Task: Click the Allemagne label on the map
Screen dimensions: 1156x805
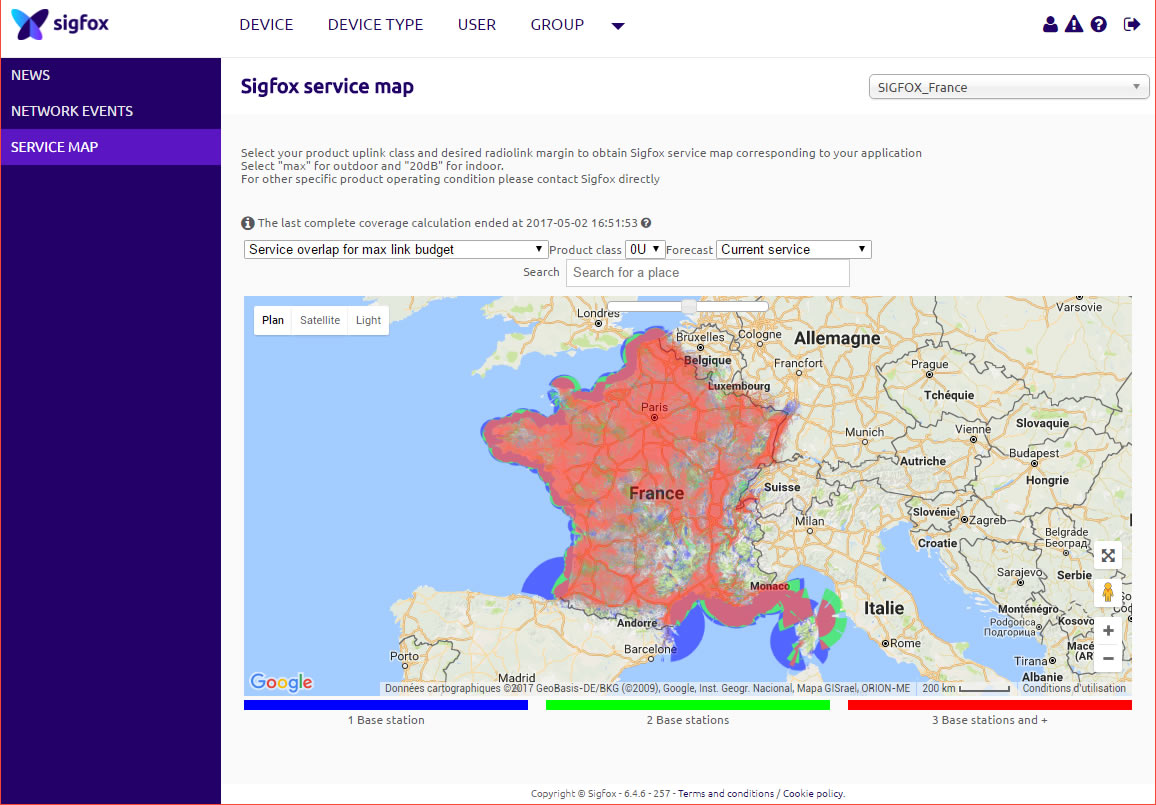Action: [x=837, y=338]
